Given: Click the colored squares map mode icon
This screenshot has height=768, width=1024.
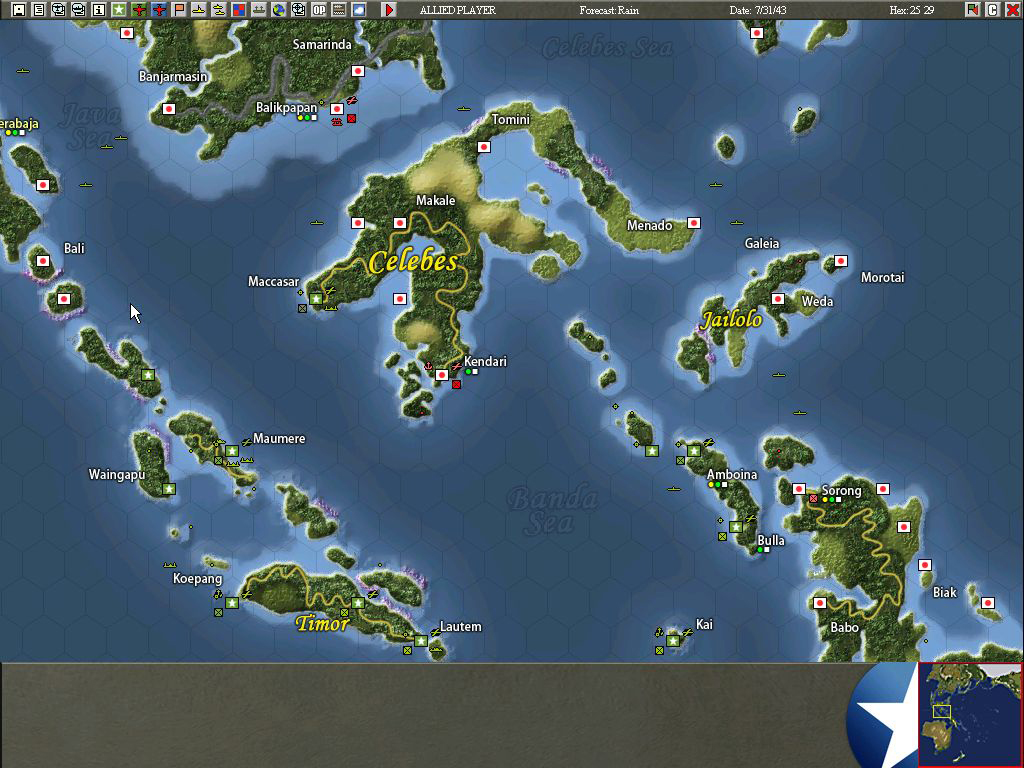Looking at the screenshot, I should click(239, 9).
